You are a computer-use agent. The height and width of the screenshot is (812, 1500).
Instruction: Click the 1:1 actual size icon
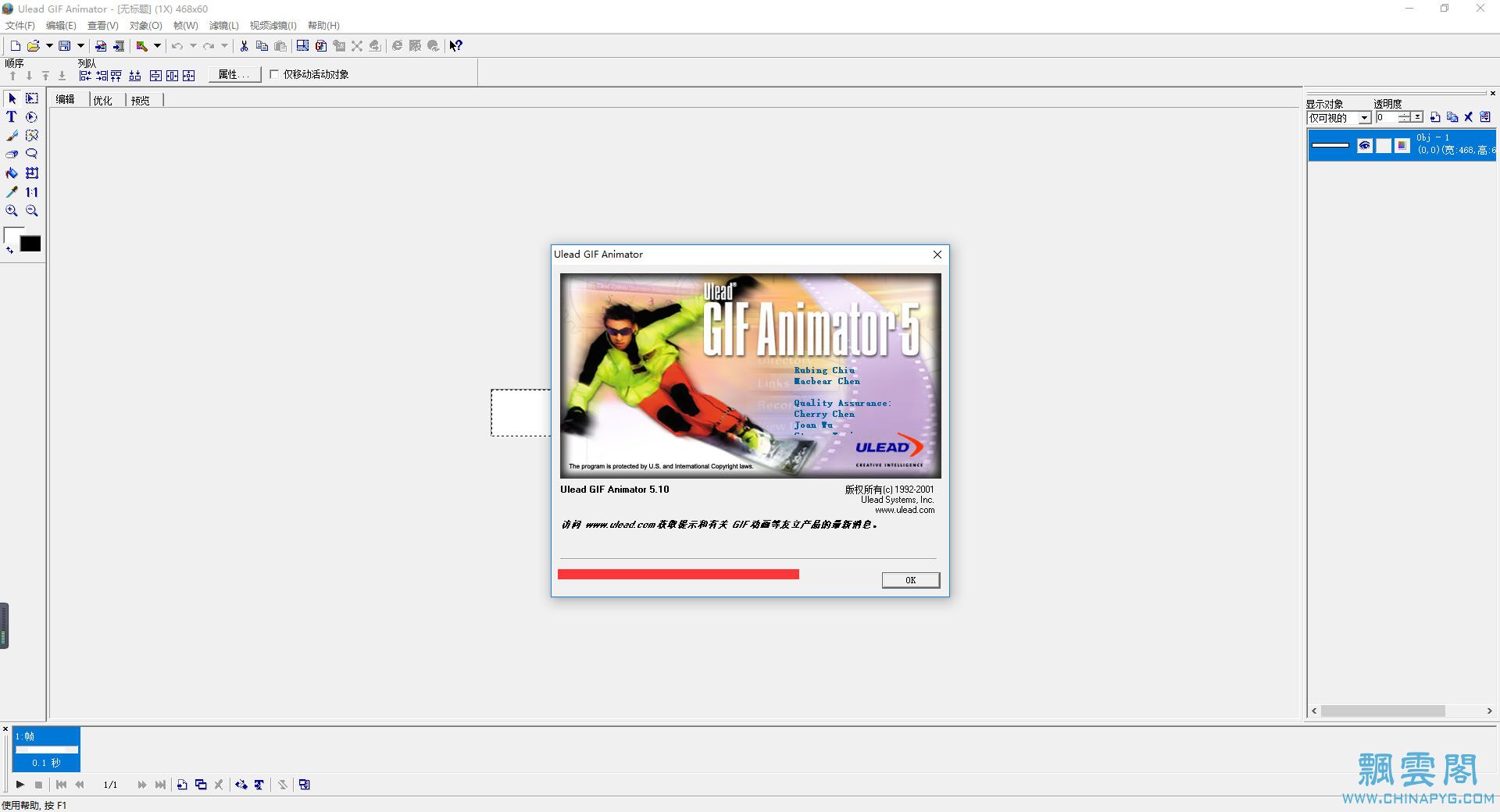32,192
